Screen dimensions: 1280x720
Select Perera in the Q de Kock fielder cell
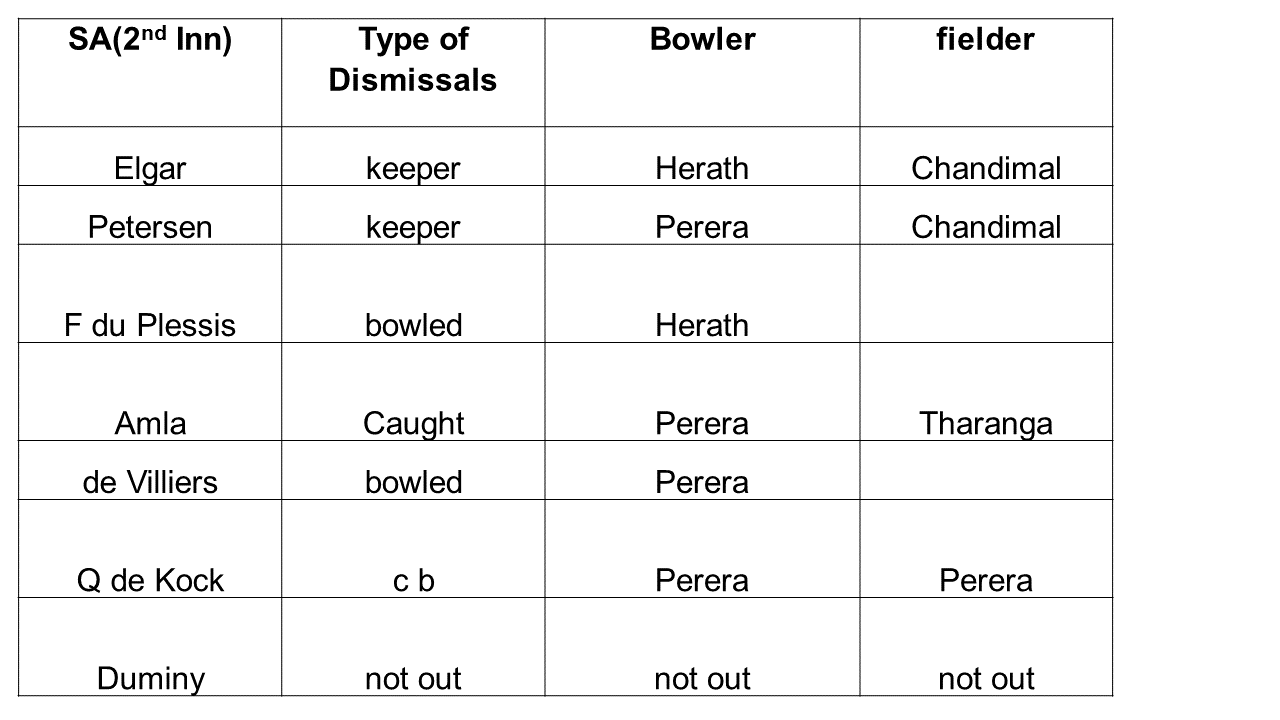[985, 580]
